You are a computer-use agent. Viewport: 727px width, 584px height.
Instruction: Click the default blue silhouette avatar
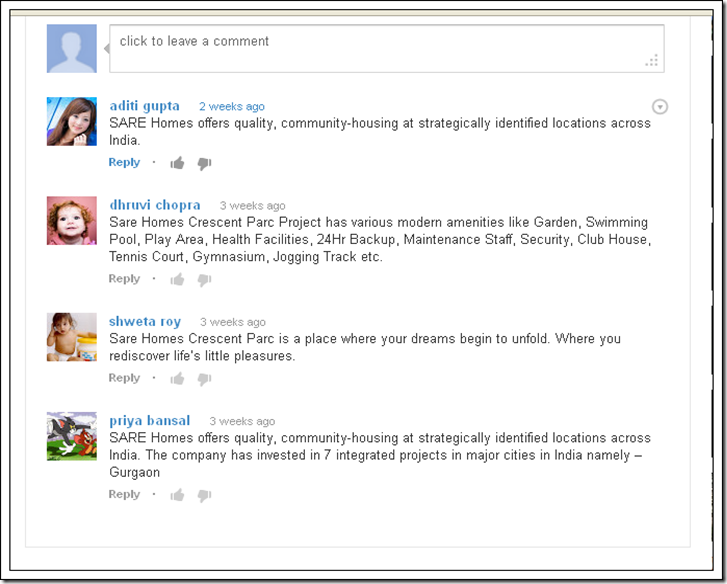coord(72,49)
